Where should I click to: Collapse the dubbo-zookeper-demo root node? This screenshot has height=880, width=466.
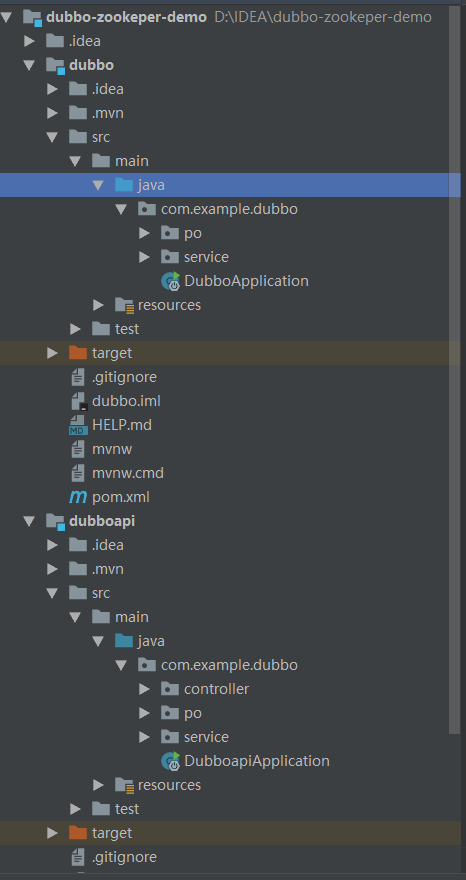(x=6, y=17)
